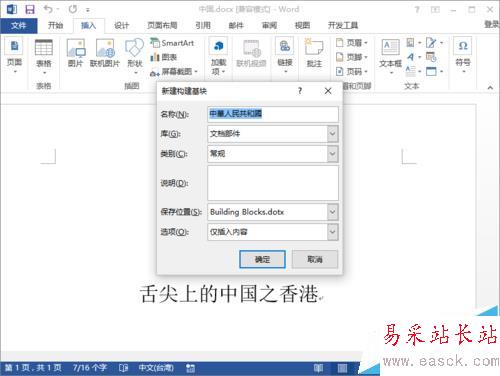
Task: Insert Date and Time icon
Action: [431, 57]
